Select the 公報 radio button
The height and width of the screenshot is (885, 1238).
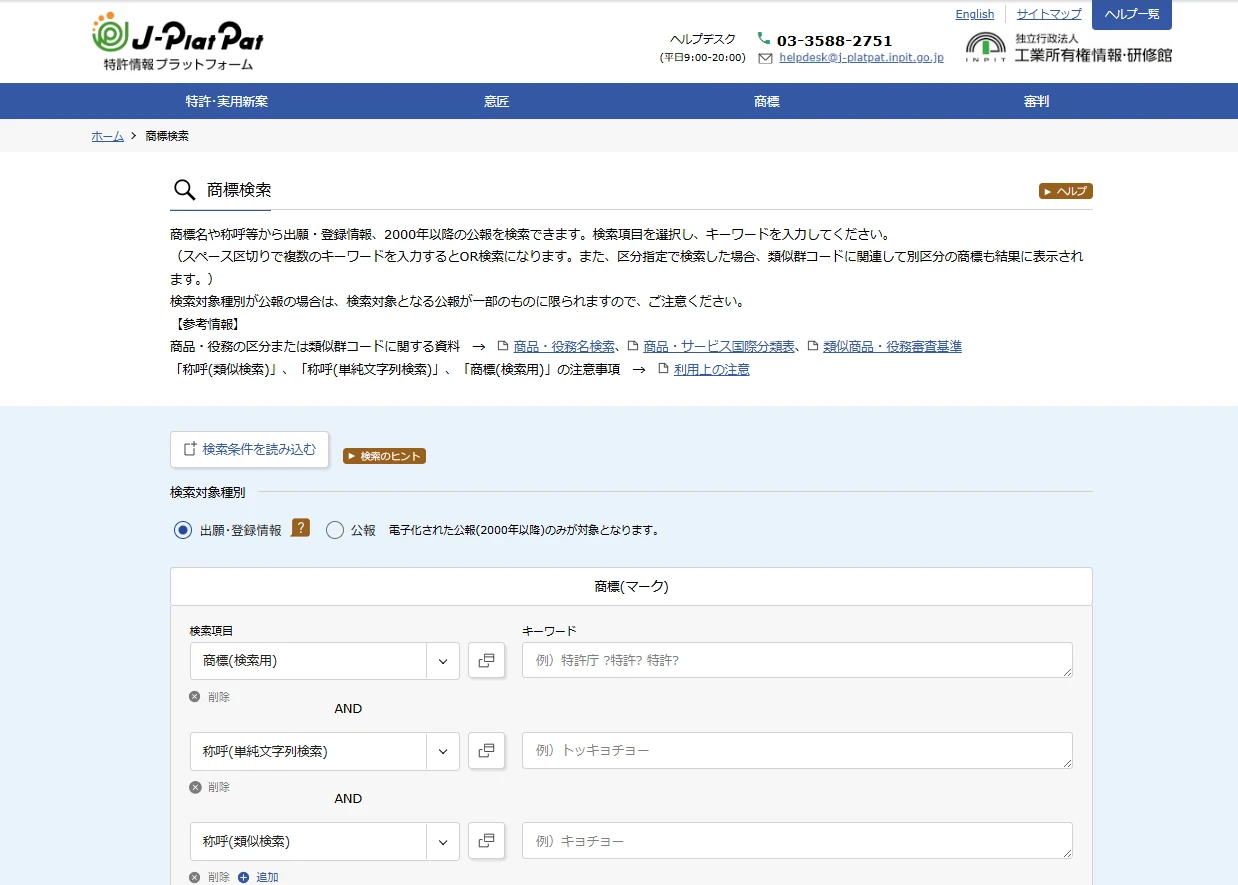(335, 531)
